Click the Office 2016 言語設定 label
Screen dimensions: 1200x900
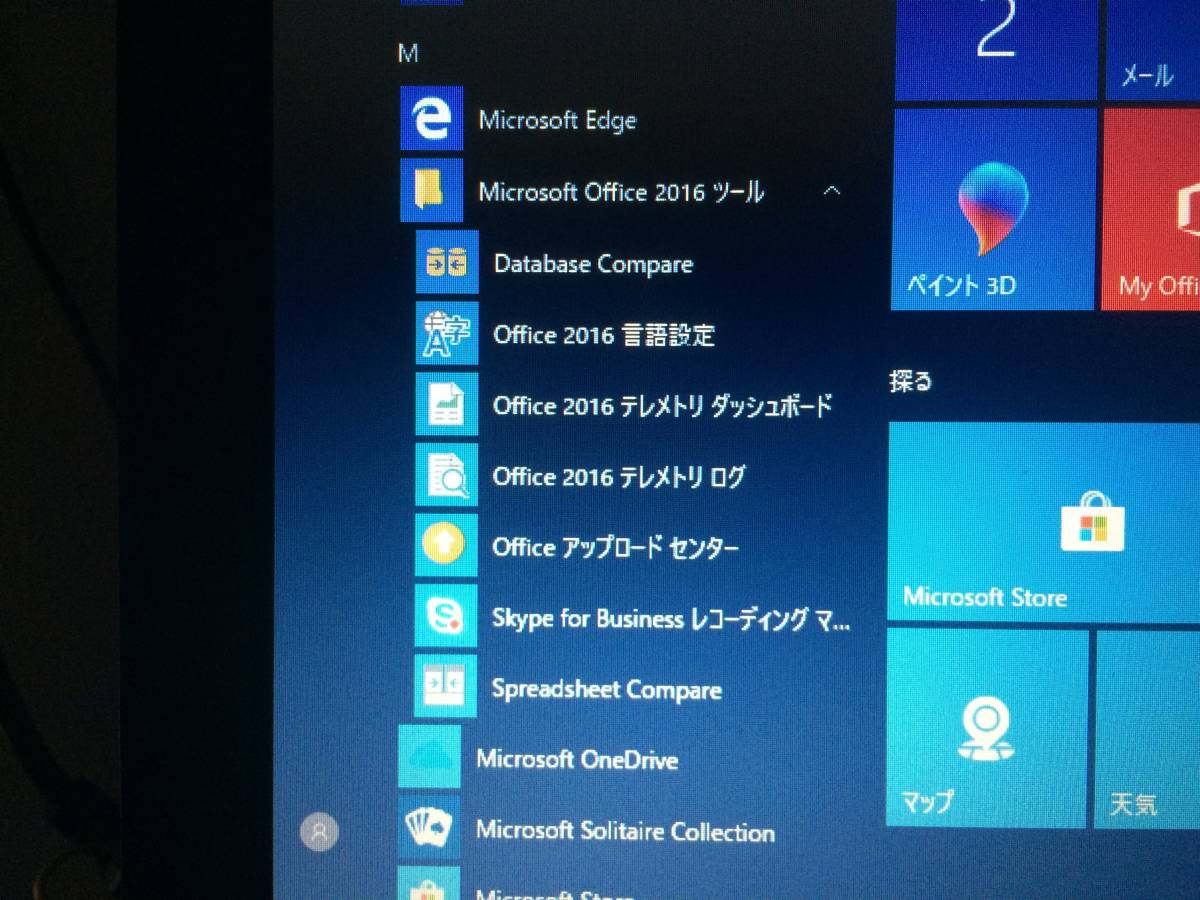[x=604, y=335]
